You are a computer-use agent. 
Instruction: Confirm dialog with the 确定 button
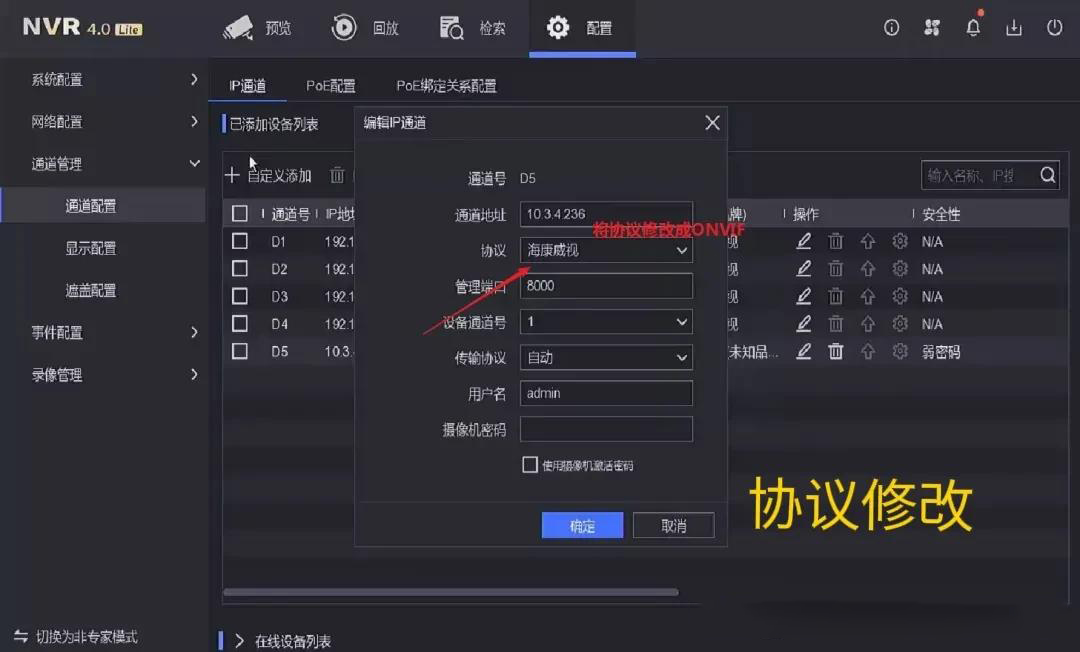point(582,524)
